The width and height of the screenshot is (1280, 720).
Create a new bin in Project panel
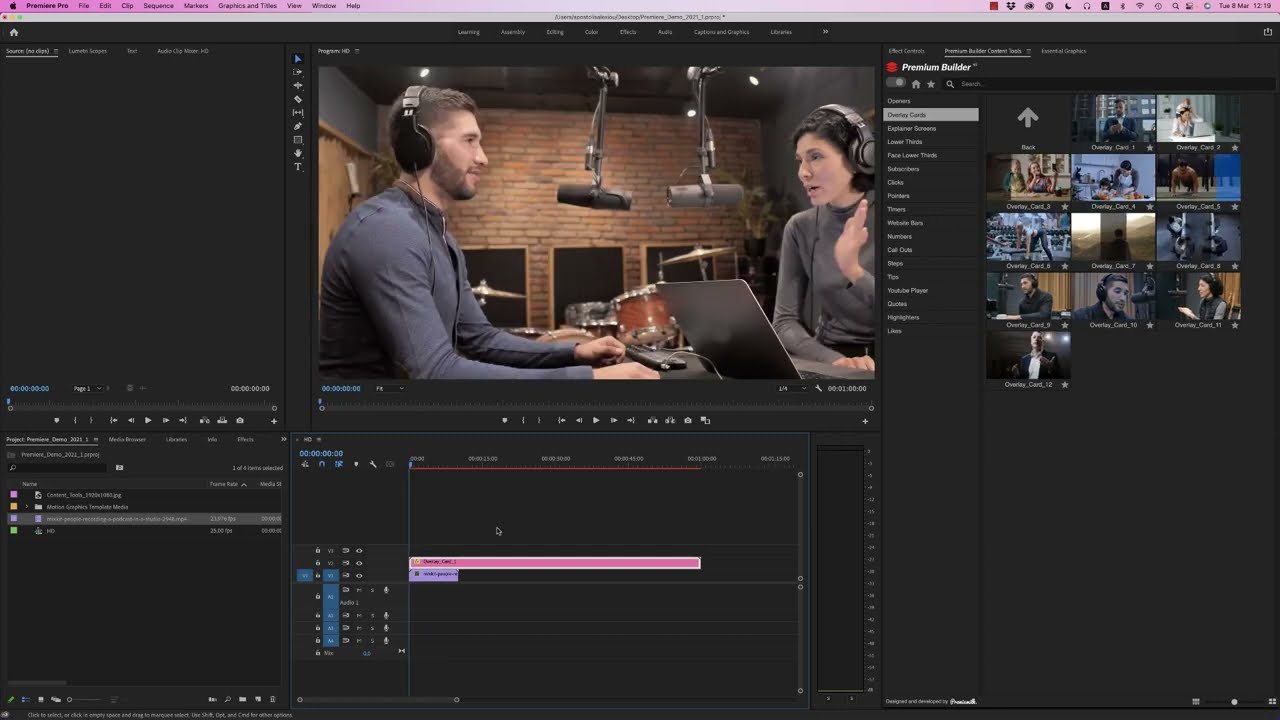(x=243, y=699)
